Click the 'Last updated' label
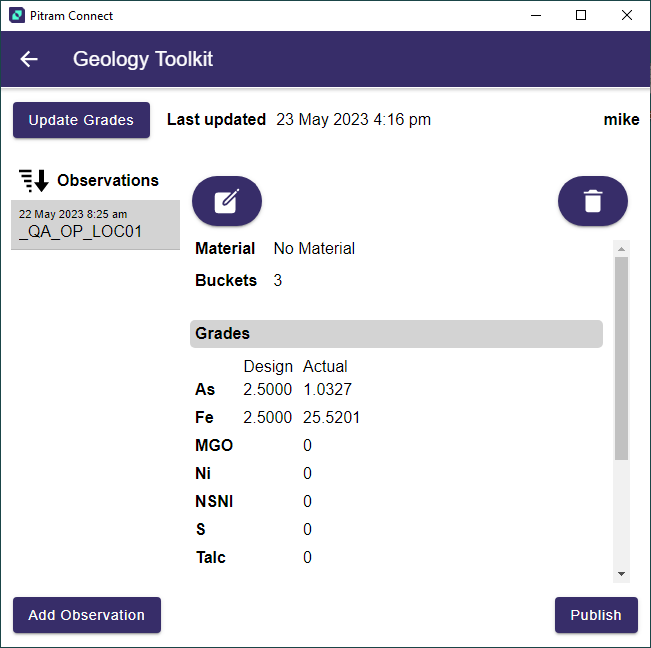The image size is (651, 648). point(216,120)
